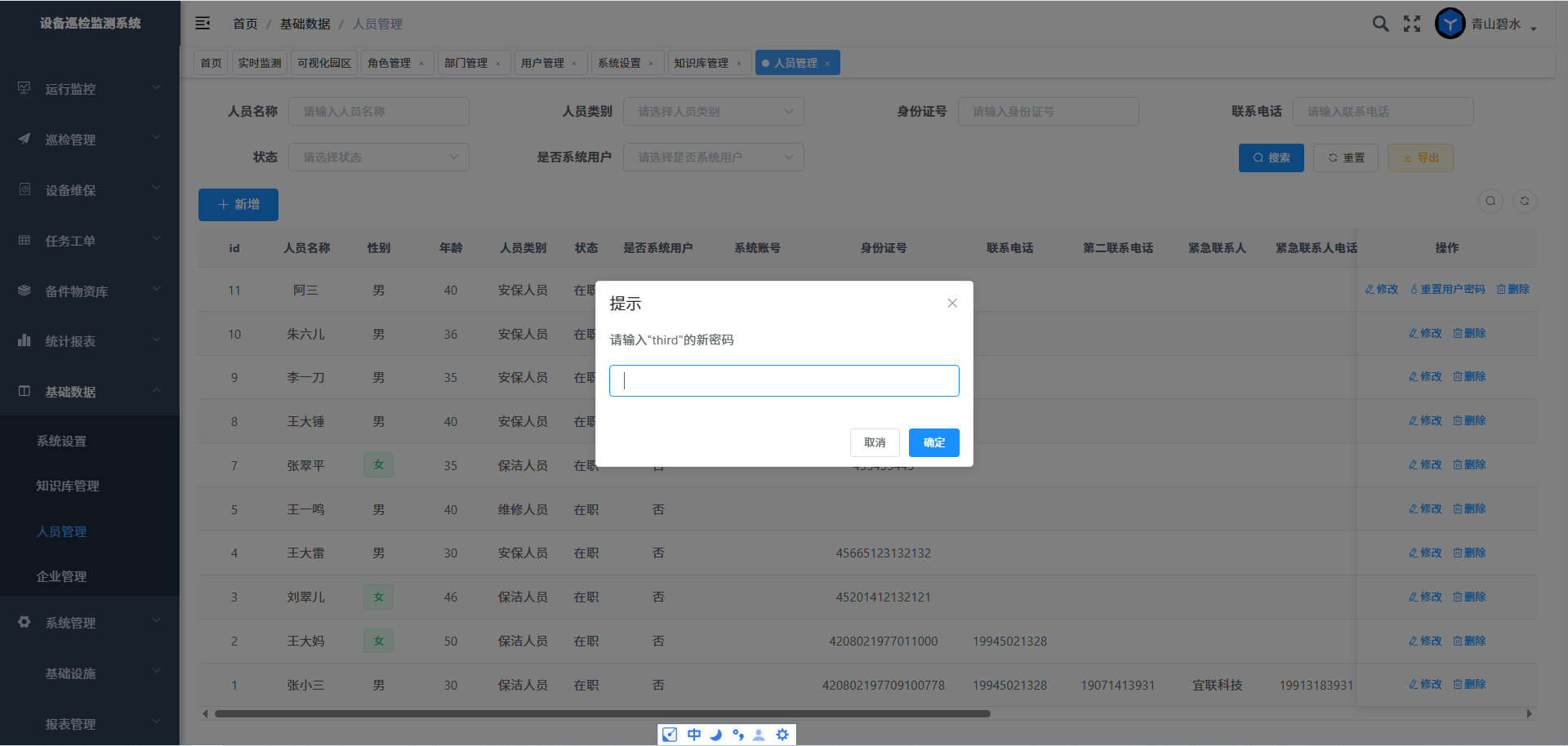Screen dimensions: 1568x746
Task: Focus the new password input field
Action: (x=784, y=380)
